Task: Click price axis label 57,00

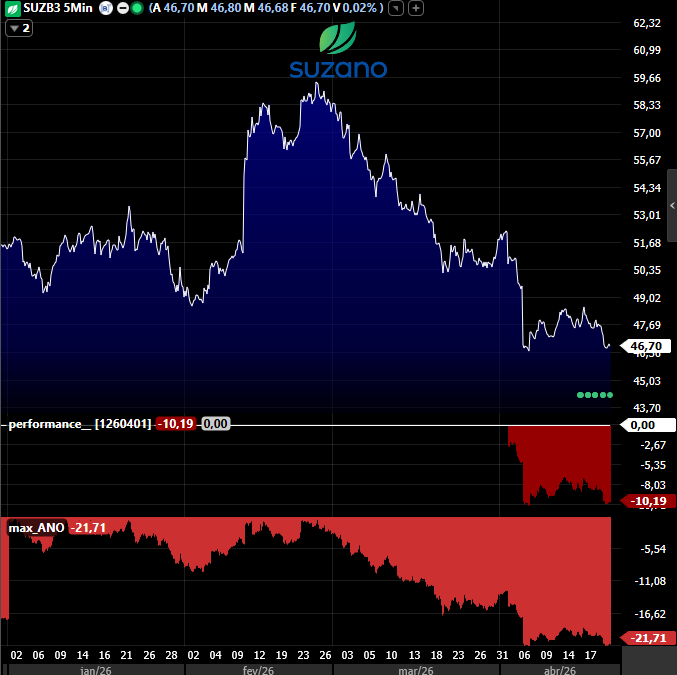Action: (x=647, y=133)
